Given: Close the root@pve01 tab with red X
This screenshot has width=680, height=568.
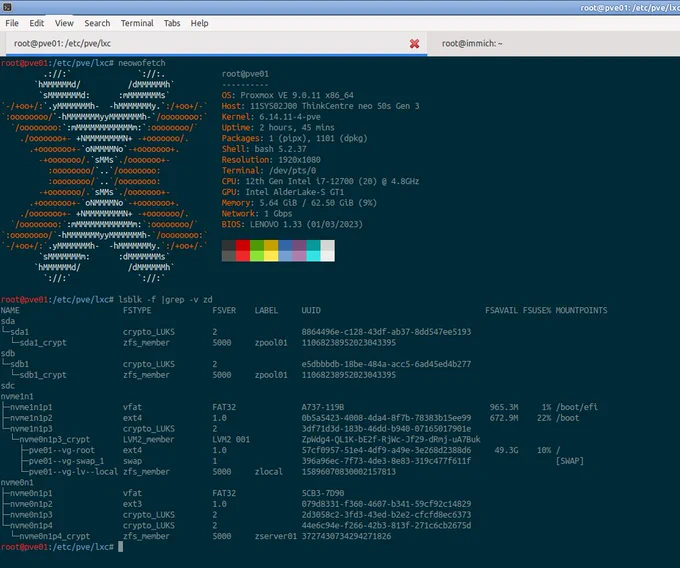Looking at the screenshot, I should 415,43.
